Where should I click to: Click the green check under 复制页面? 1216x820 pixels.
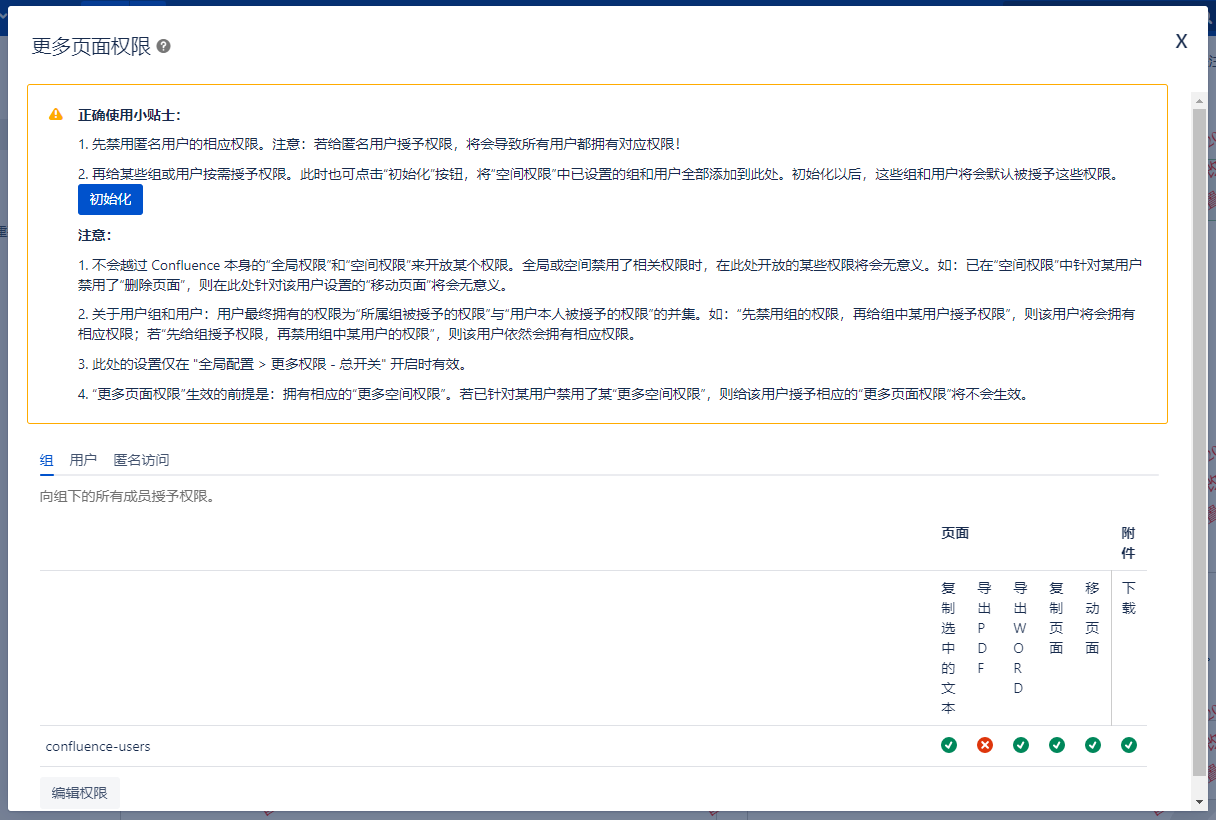1057,745
